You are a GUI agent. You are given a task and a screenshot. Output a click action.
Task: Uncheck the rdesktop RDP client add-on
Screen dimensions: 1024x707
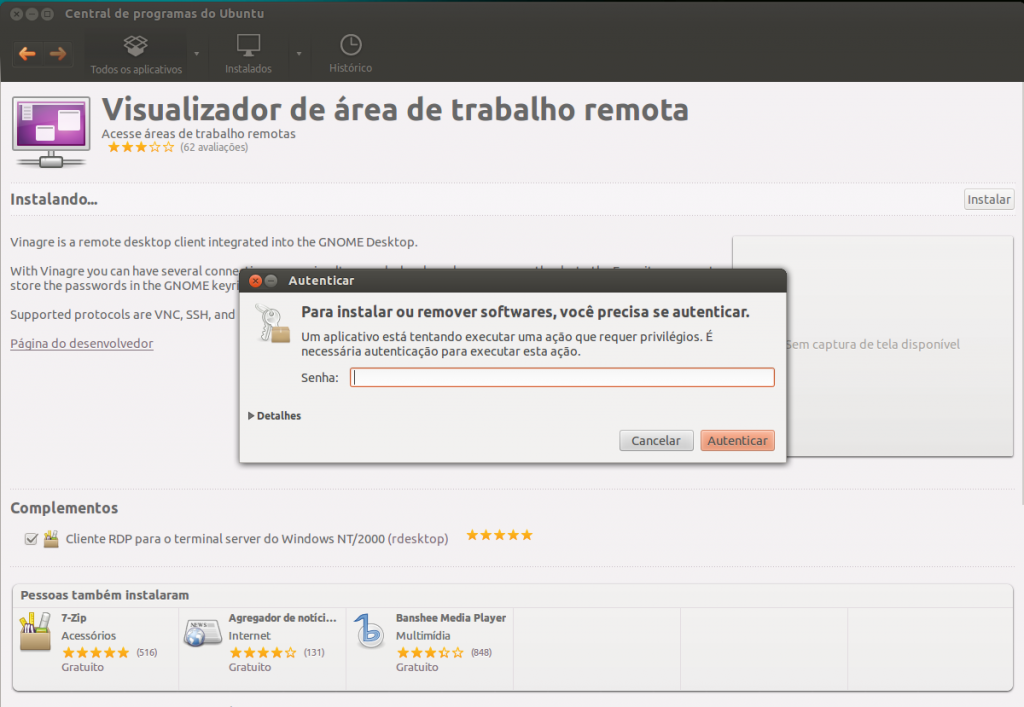pyautogui.click(x=31, y=539)
